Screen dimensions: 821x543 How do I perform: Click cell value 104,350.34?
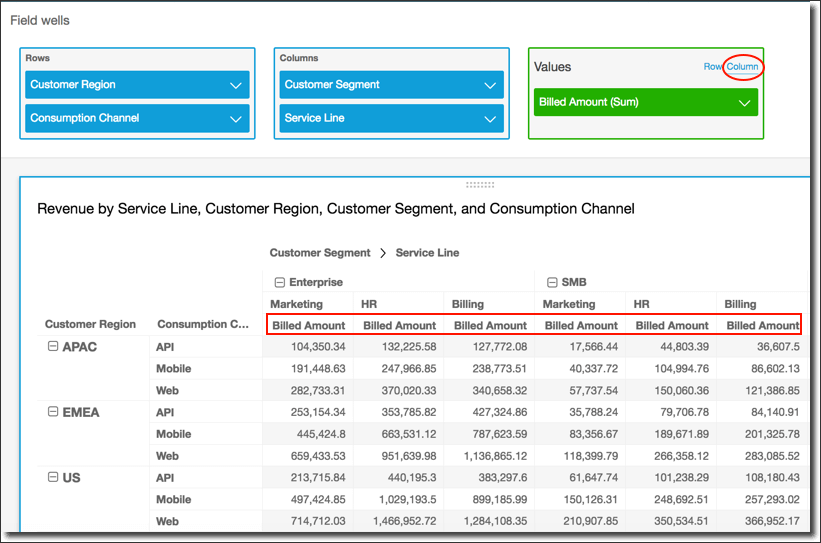[x=318, y=347]
